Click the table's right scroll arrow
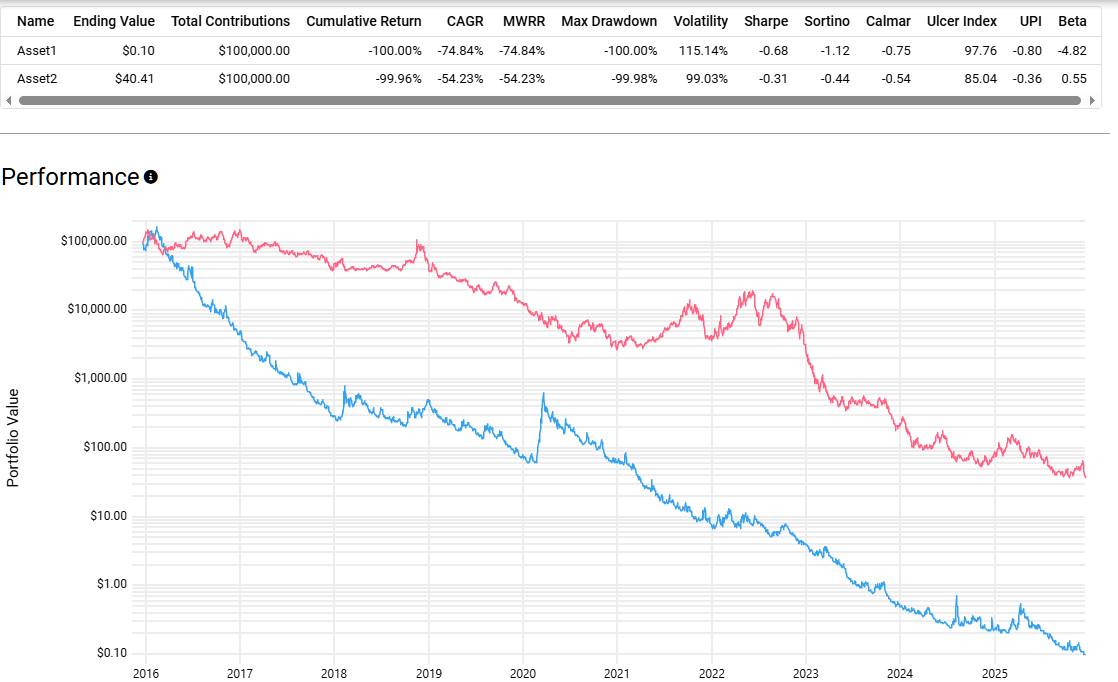The height and width of the screenshot is (682, 1118). tap(1092, 100)
